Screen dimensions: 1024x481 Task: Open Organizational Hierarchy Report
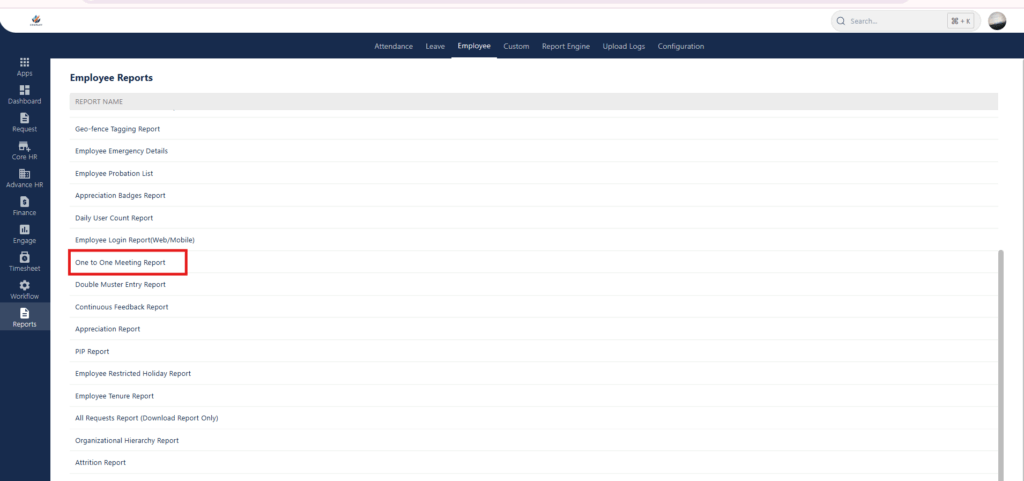(x=534, y=441)
